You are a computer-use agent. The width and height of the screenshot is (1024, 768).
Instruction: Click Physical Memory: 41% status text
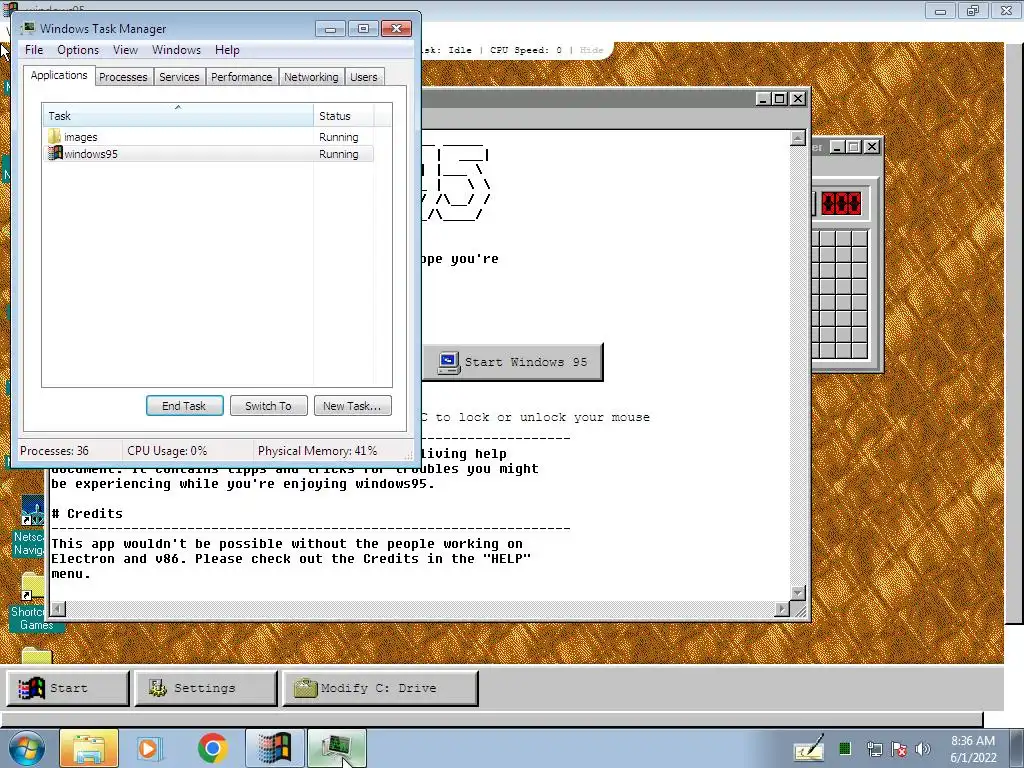click(x=317, y=451)
